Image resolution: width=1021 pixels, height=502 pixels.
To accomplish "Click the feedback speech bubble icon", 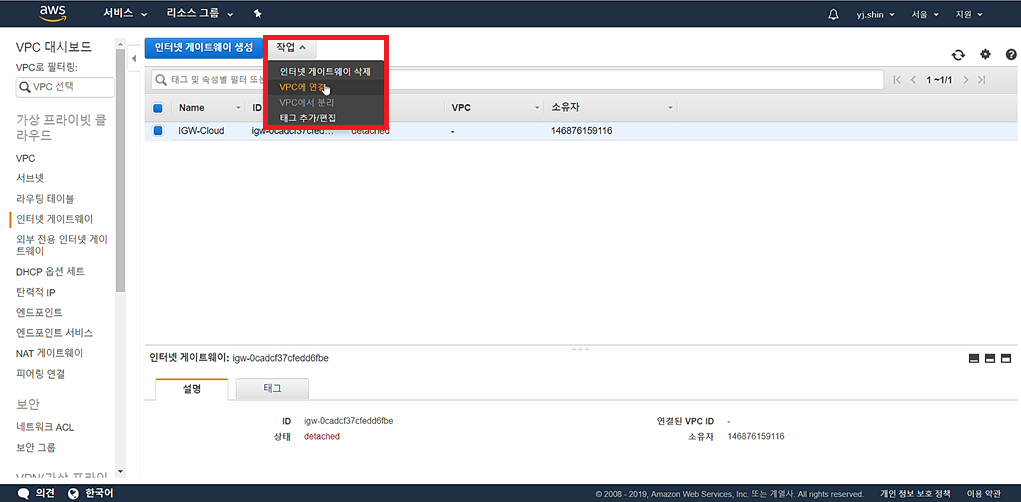I will (23, 493).
